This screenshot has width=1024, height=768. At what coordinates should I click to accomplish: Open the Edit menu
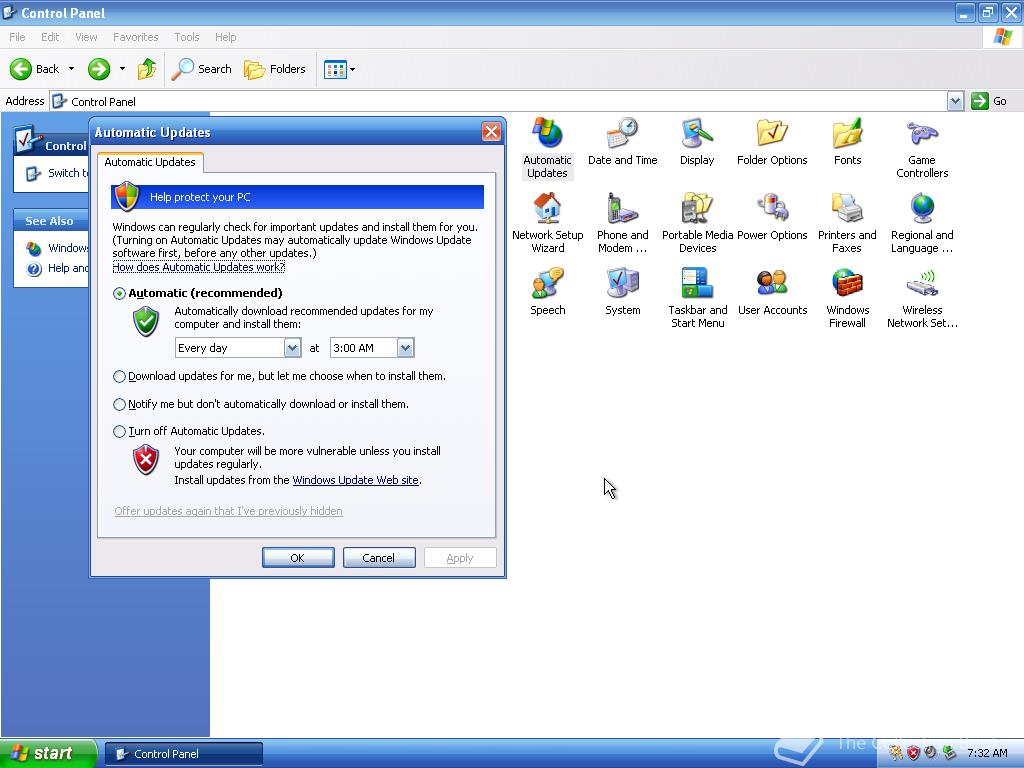click(x=50, y=37)
